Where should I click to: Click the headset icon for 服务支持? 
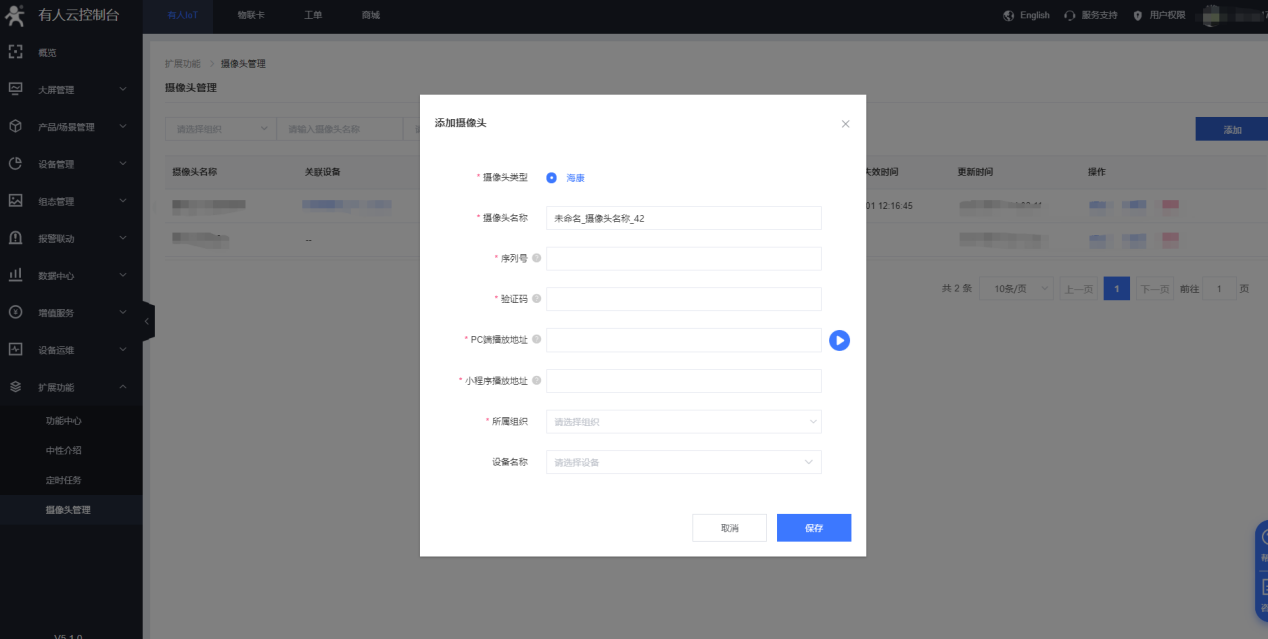(1070, 16)
